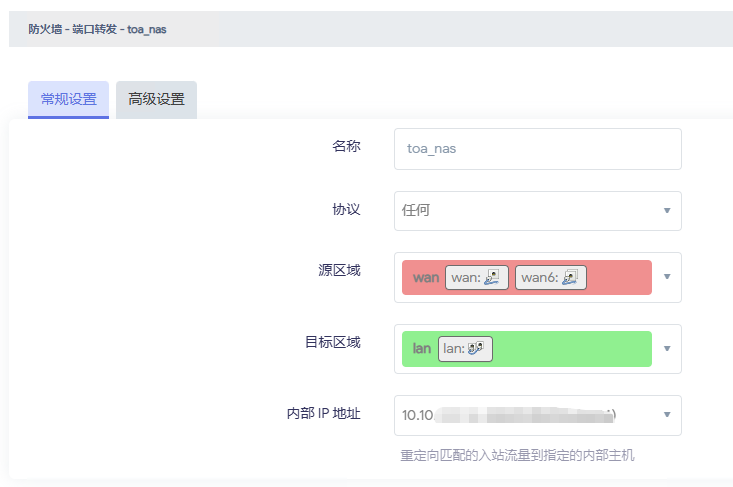The image size is (733, 487).
Task: Click the green lan zone name
Action: pos(422,349)
